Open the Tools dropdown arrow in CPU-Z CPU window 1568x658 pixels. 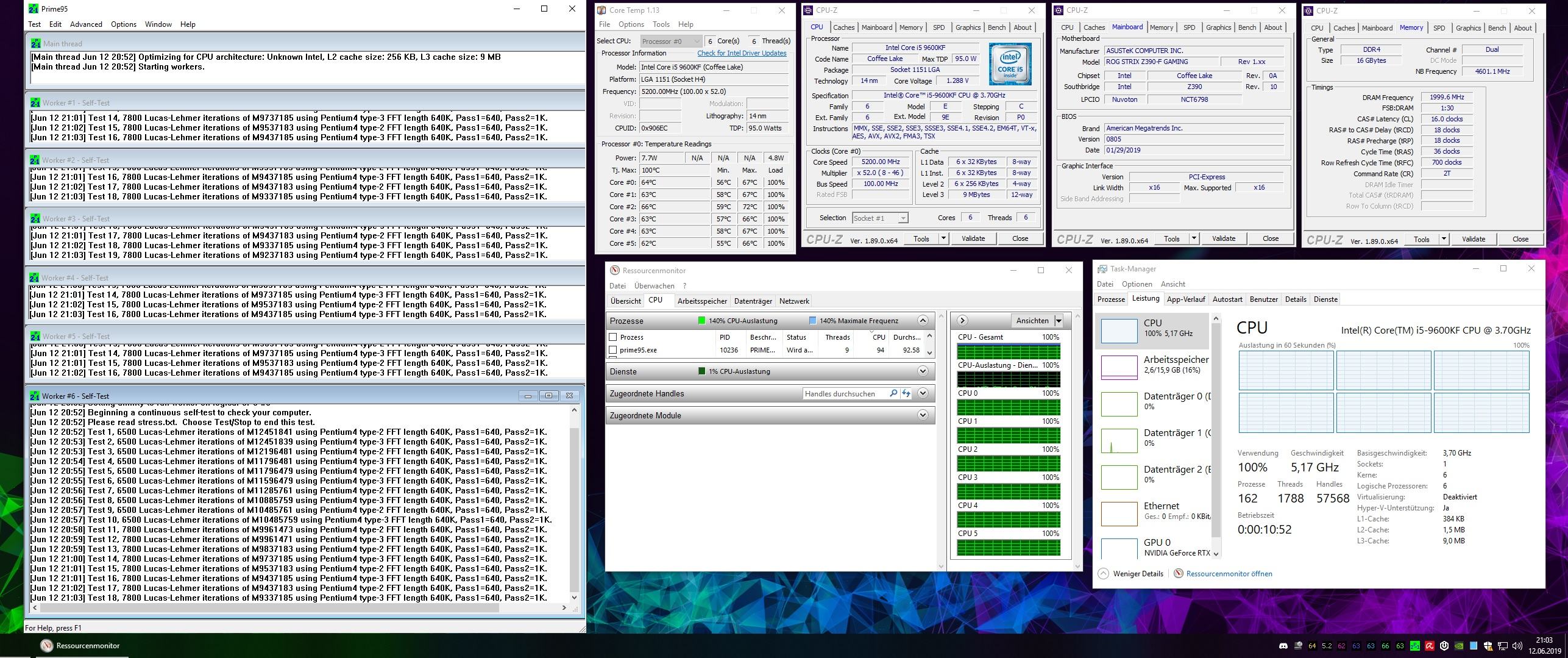coord(943,238)
